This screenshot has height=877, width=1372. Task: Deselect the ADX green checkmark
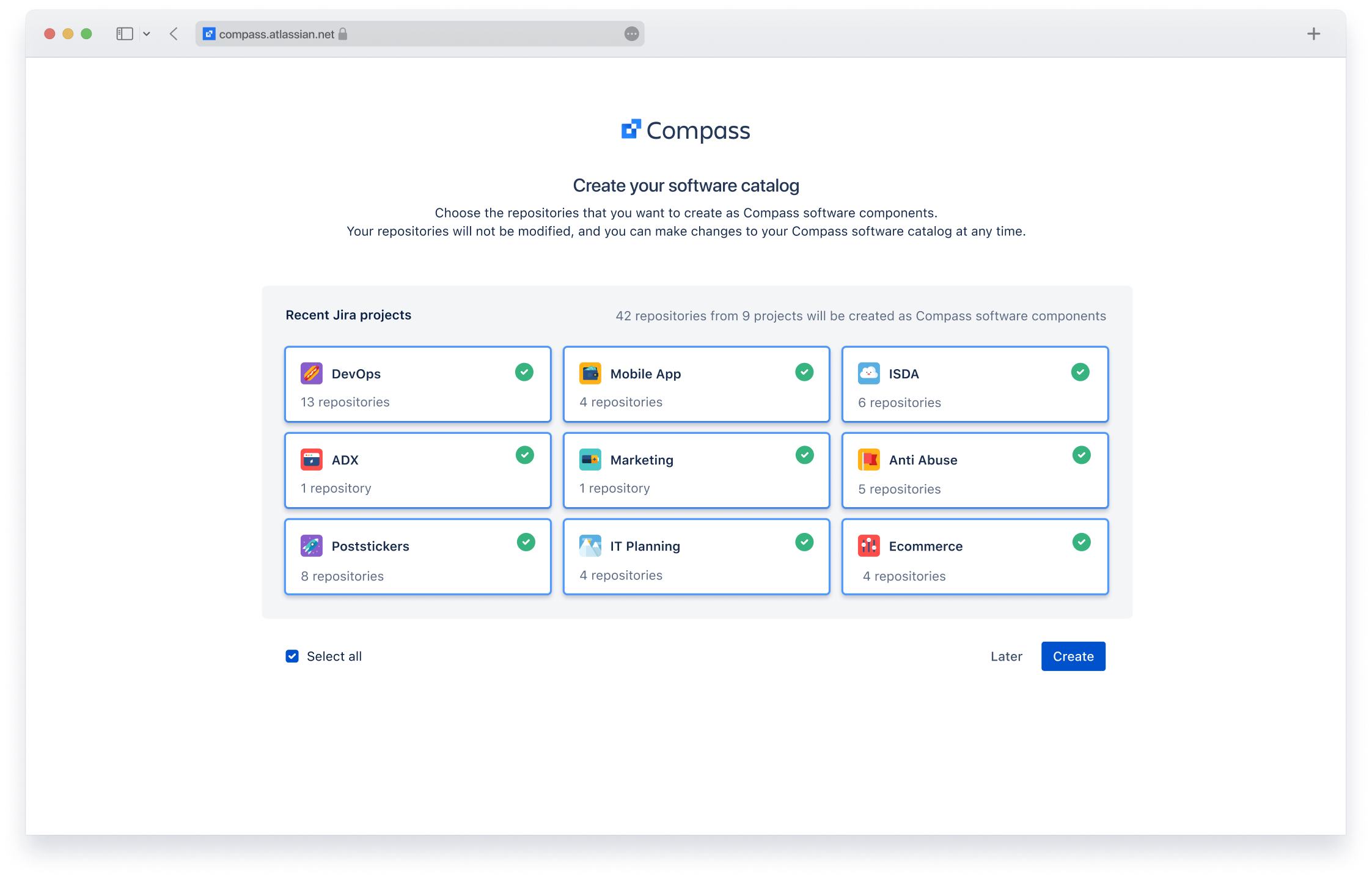click(x=525, y=455)
